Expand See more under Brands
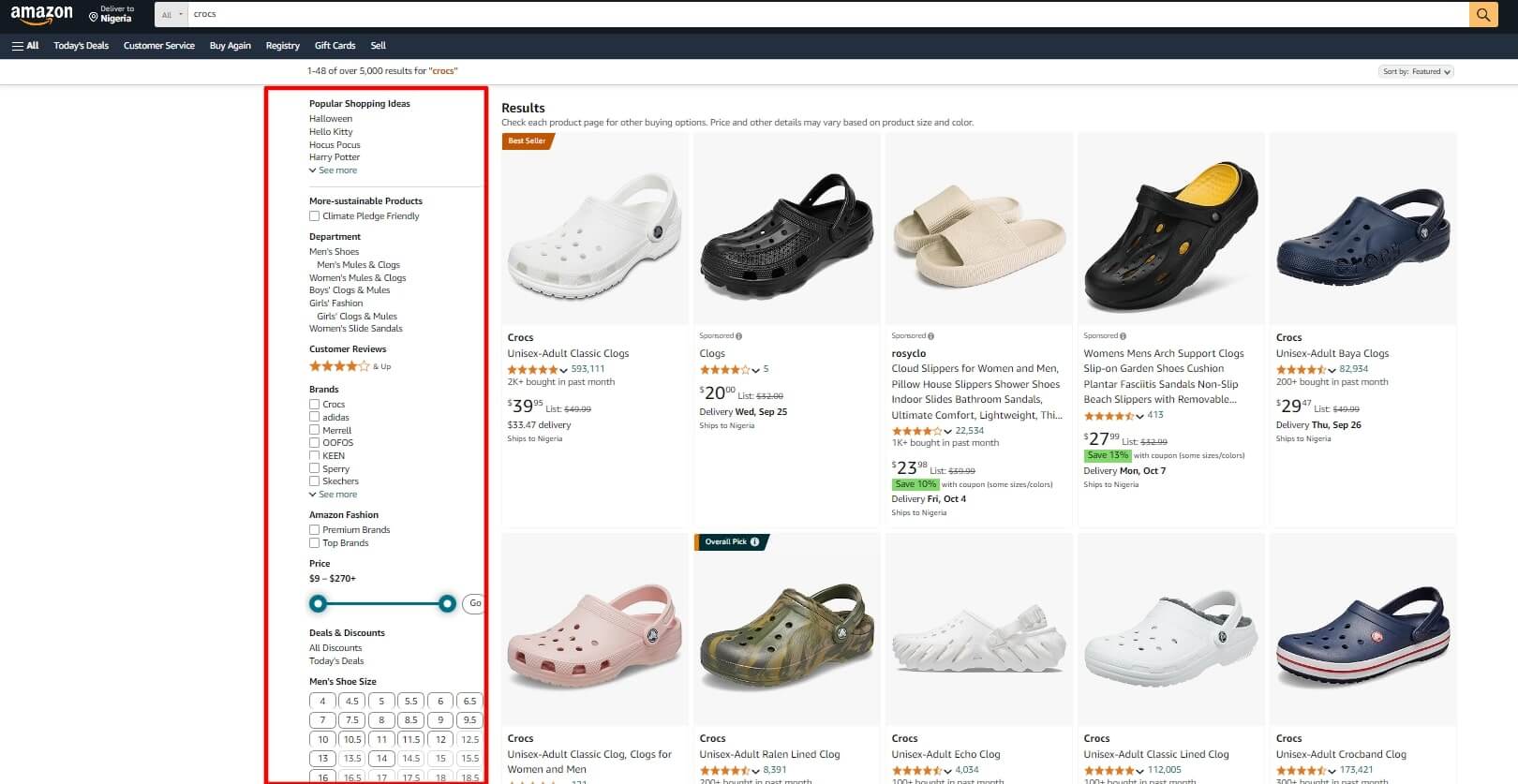The image size is (1518, 784). coord(337,495)
